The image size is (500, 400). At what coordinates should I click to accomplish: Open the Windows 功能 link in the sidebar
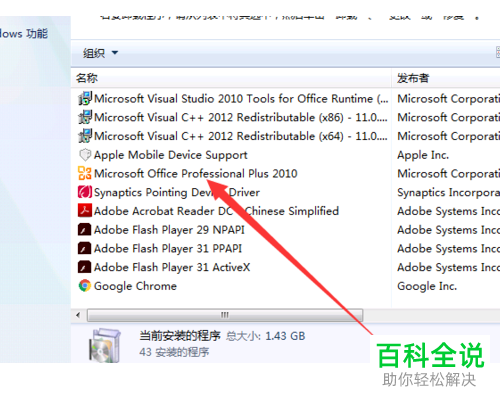coord(24,34)
